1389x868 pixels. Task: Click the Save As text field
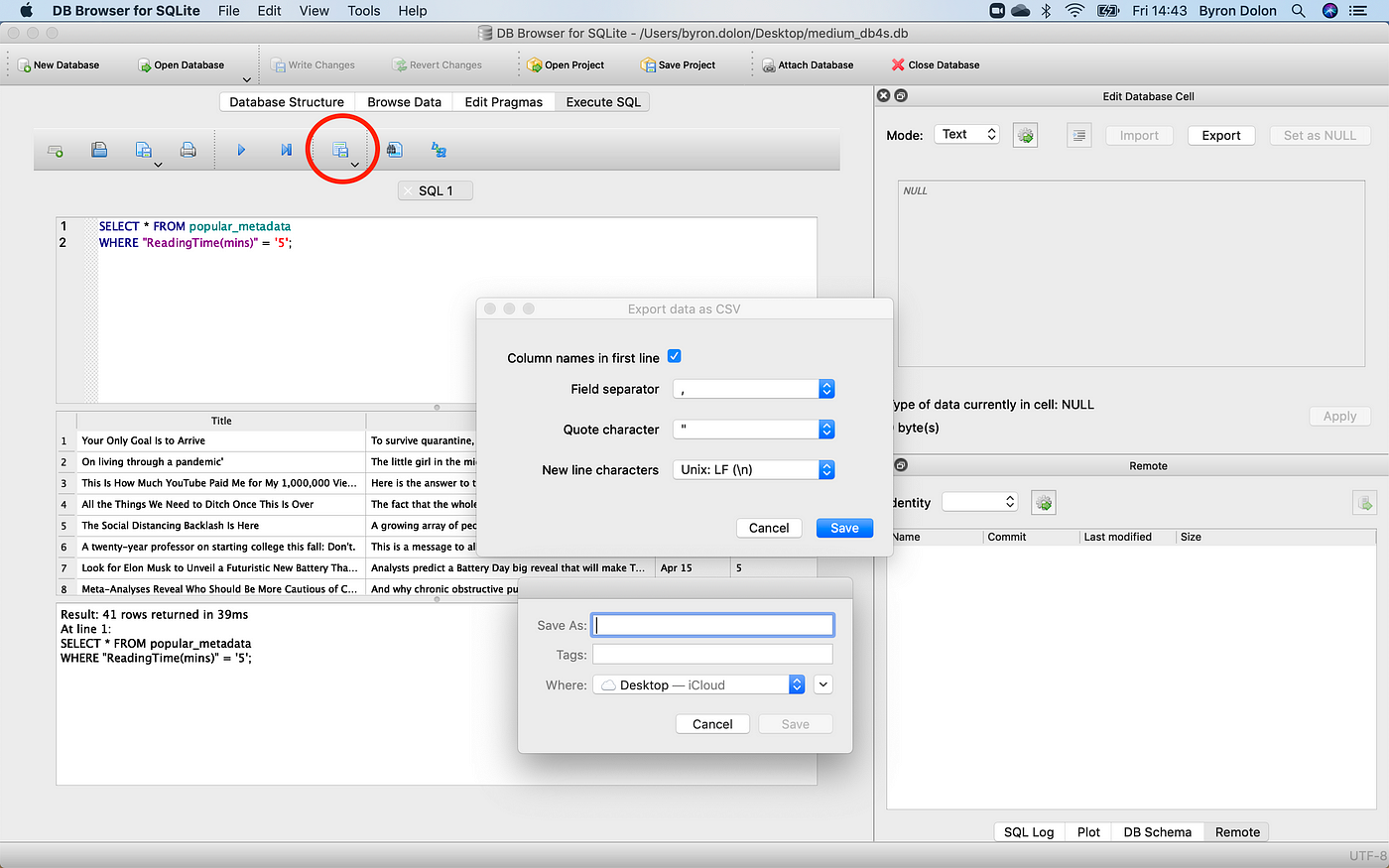click(712, 625)
